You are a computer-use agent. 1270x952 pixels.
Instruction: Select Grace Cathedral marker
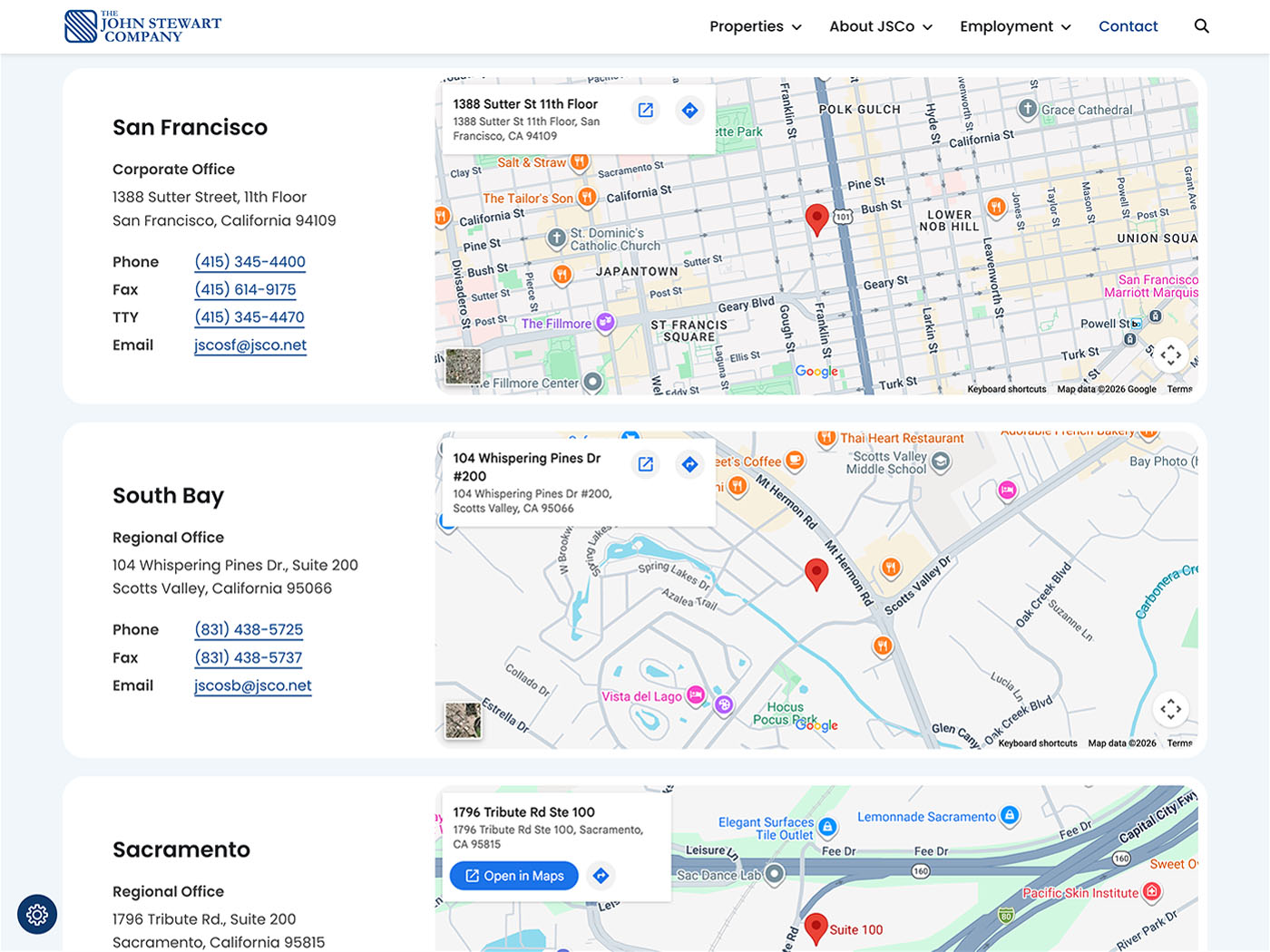pos(1027,109)
